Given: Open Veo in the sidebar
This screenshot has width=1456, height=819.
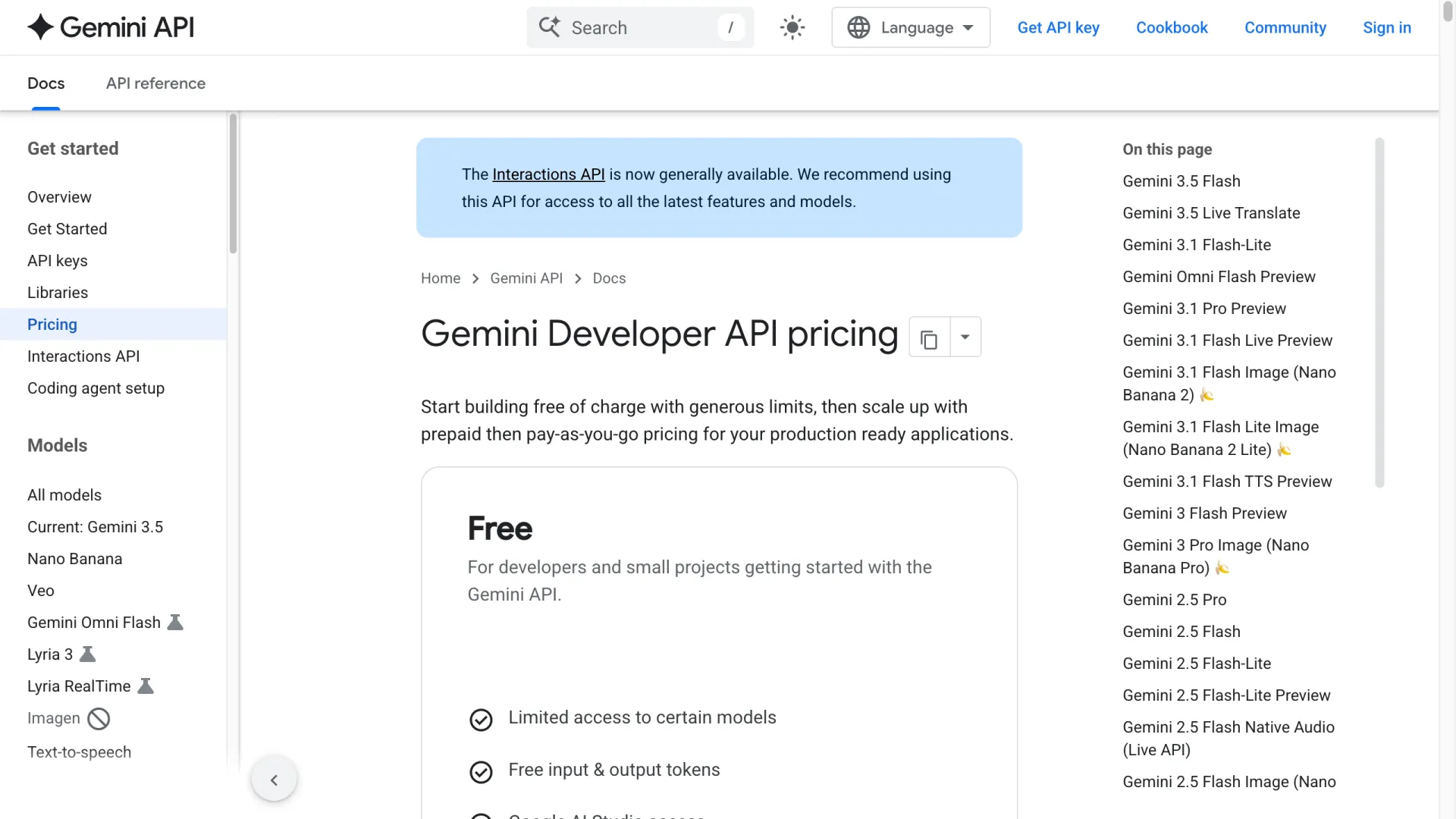Looking at the screenshot, I should pyautogui.click(x=41, y=591).
